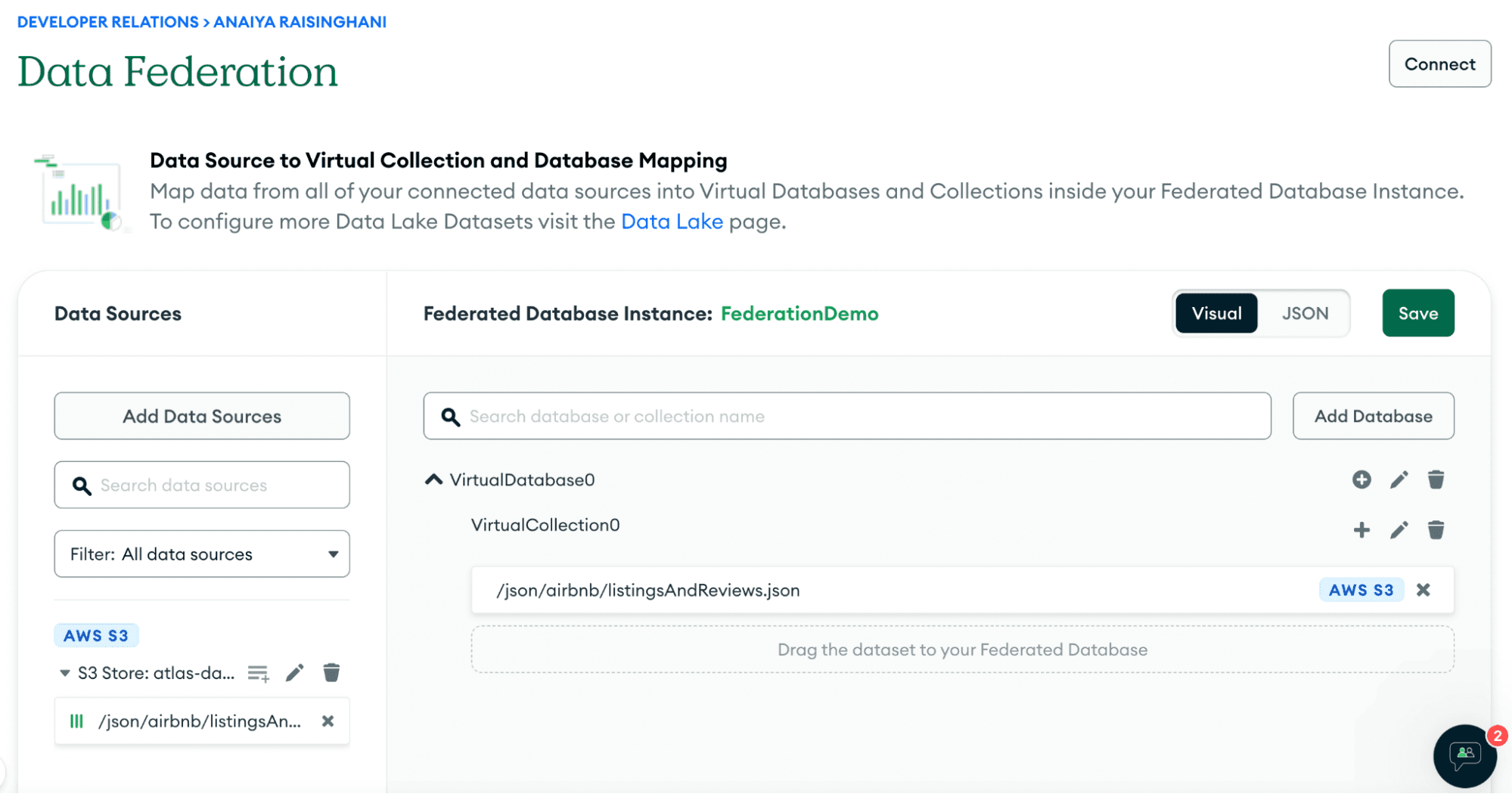Screen dimensions: 1512x794
Task: Collapse the S3 Store expander triangle
Action: point(65,673)
